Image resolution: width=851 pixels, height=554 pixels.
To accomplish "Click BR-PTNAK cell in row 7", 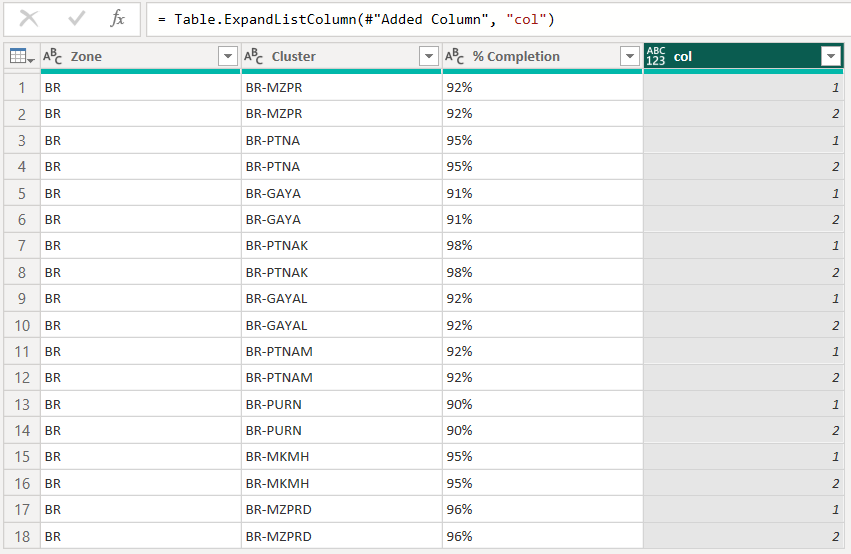I will [342, 246].
